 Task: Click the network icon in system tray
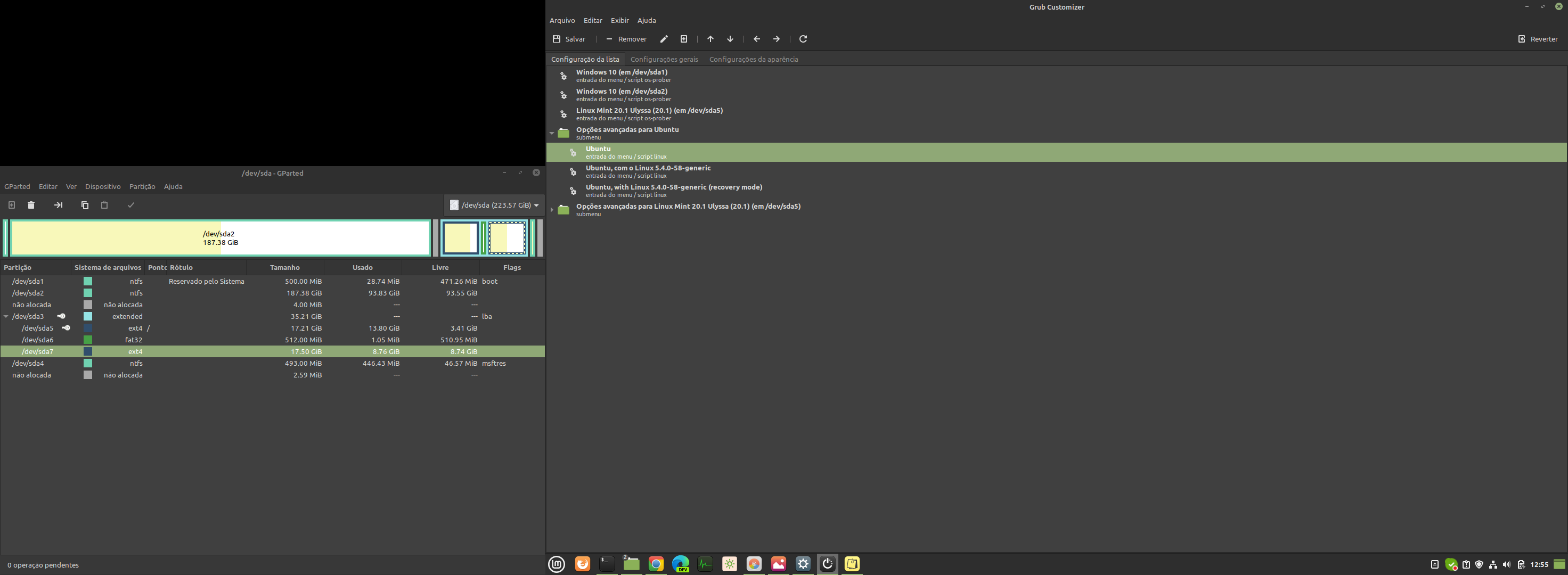tap(1493, 565)
